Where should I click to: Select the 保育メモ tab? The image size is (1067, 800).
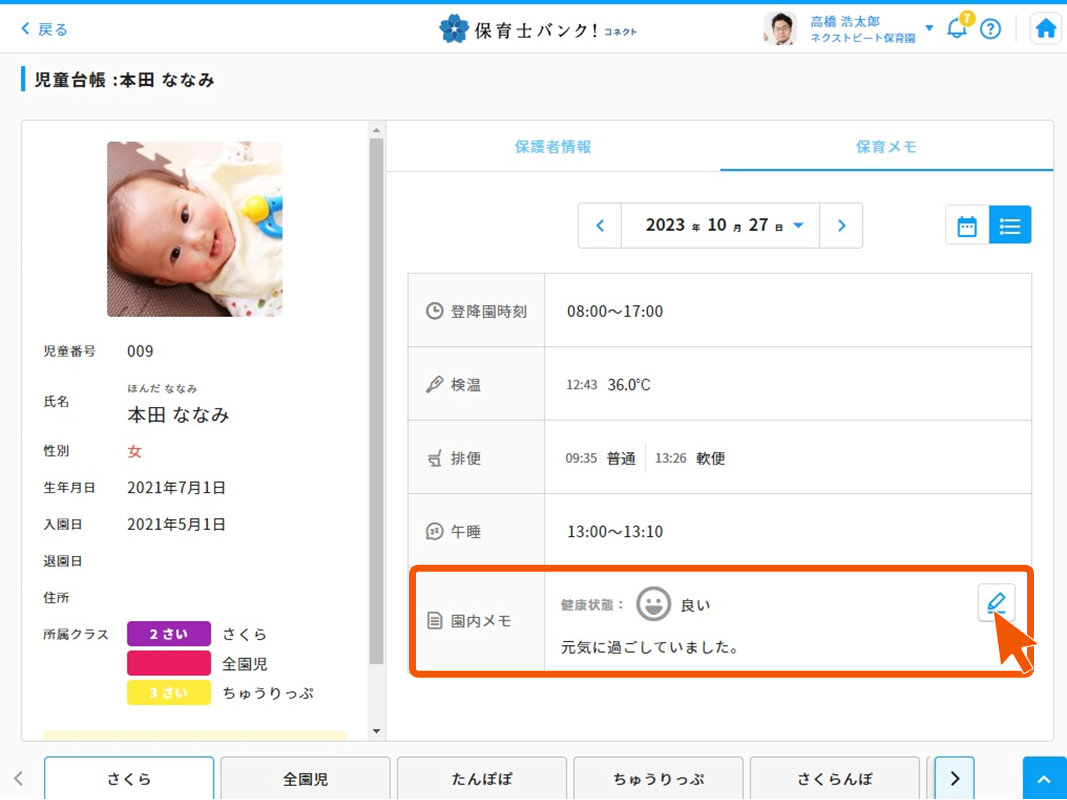point(886,147)
